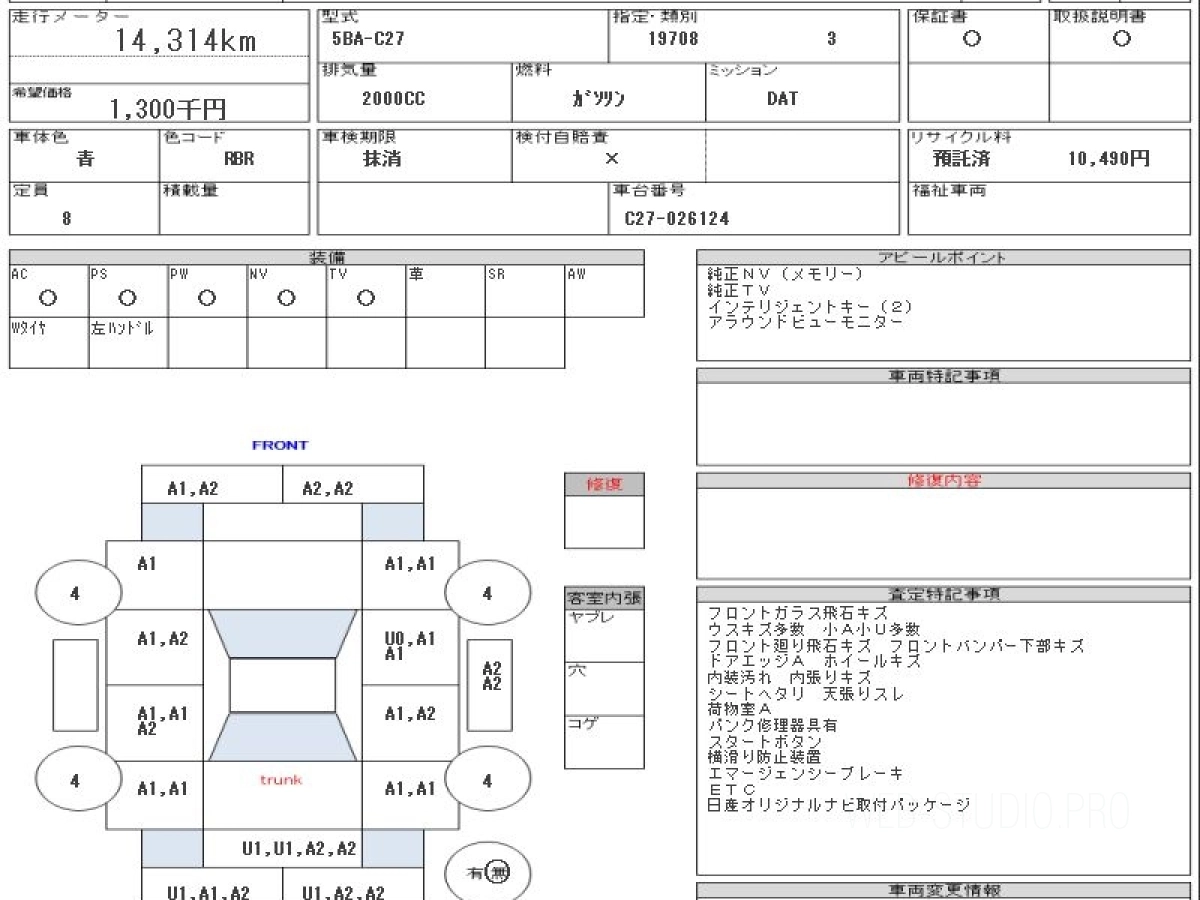Select the 日産オリジナルナビ取付パッケージ remark line
This screenshot has height=900, width=1200.
(838, 805)
